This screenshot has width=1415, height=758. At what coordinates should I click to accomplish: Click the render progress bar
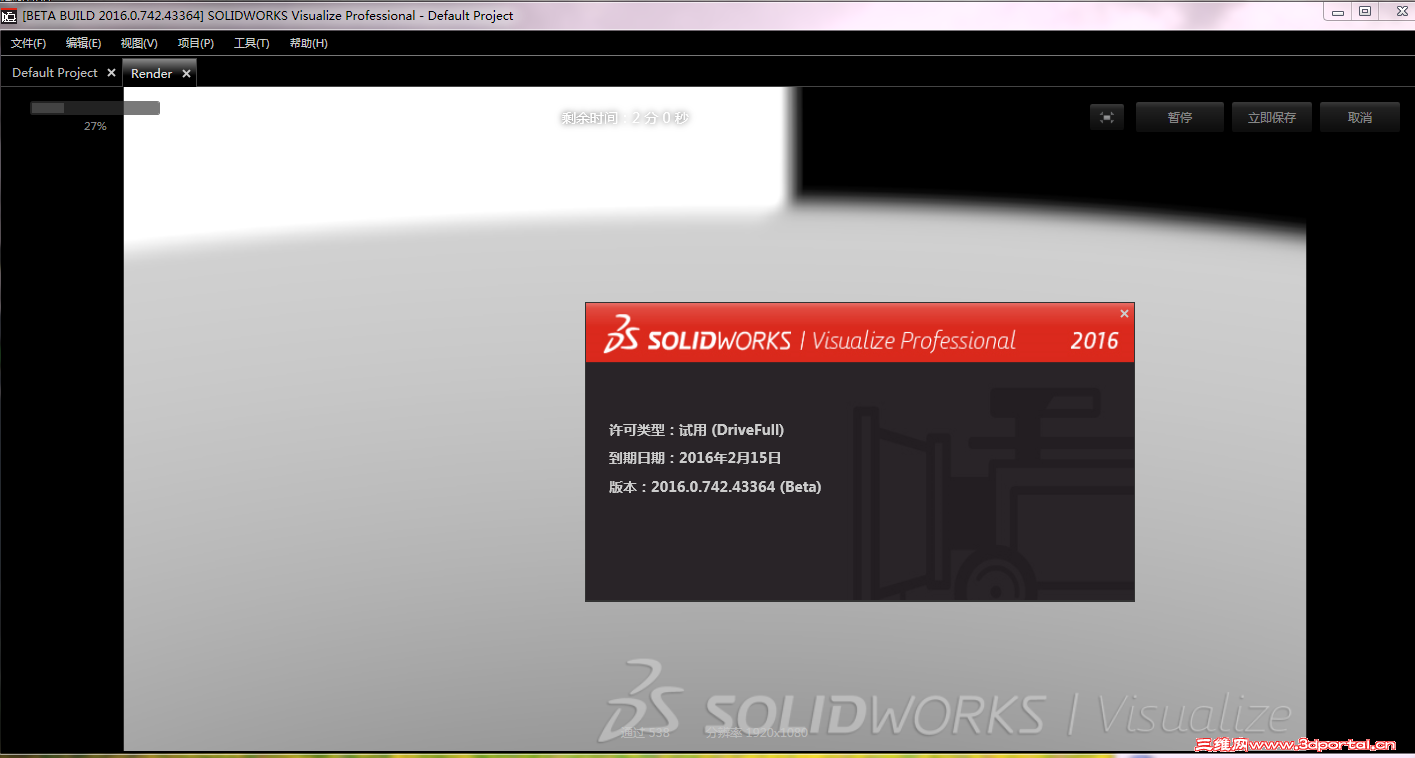(95, 108)
